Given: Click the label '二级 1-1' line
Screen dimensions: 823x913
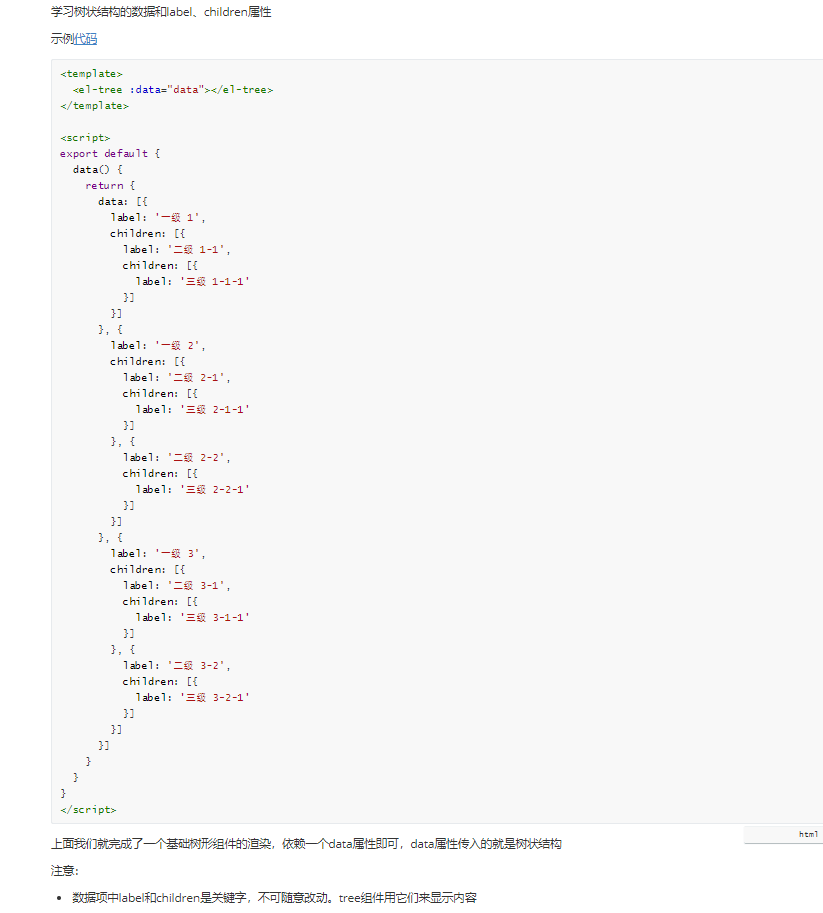Looking at the screenshot, I should 176,250.
